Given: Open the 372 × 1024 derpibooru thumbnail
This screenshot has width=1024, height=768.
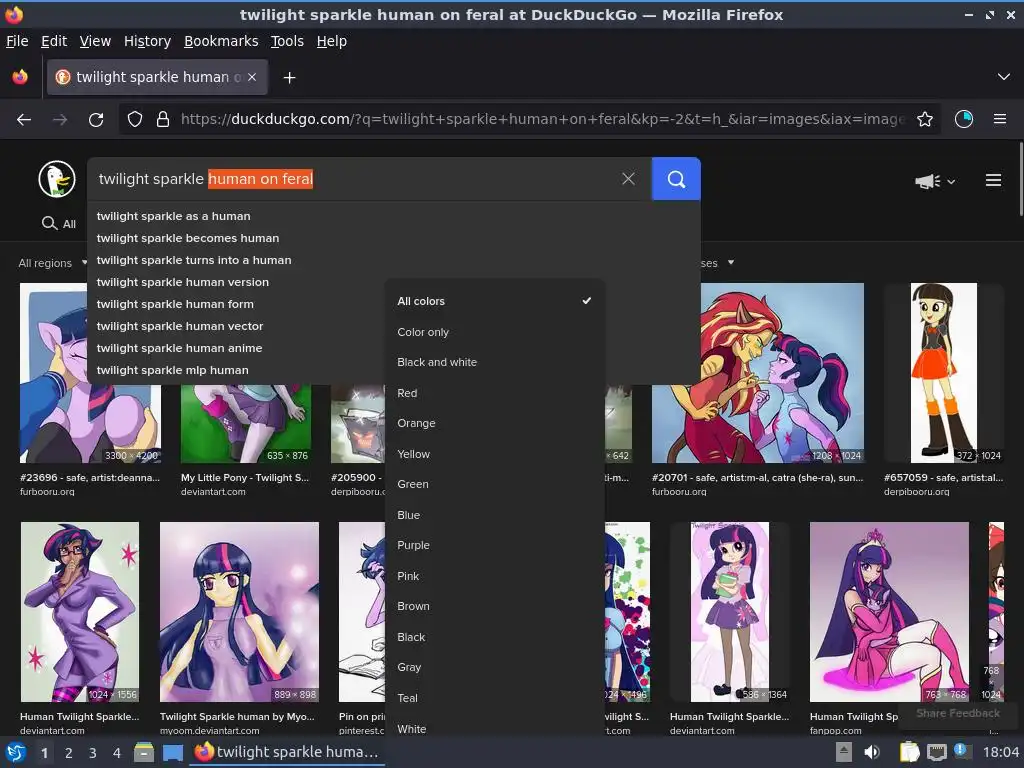Looking at the screenshot, I should (944, 373).
